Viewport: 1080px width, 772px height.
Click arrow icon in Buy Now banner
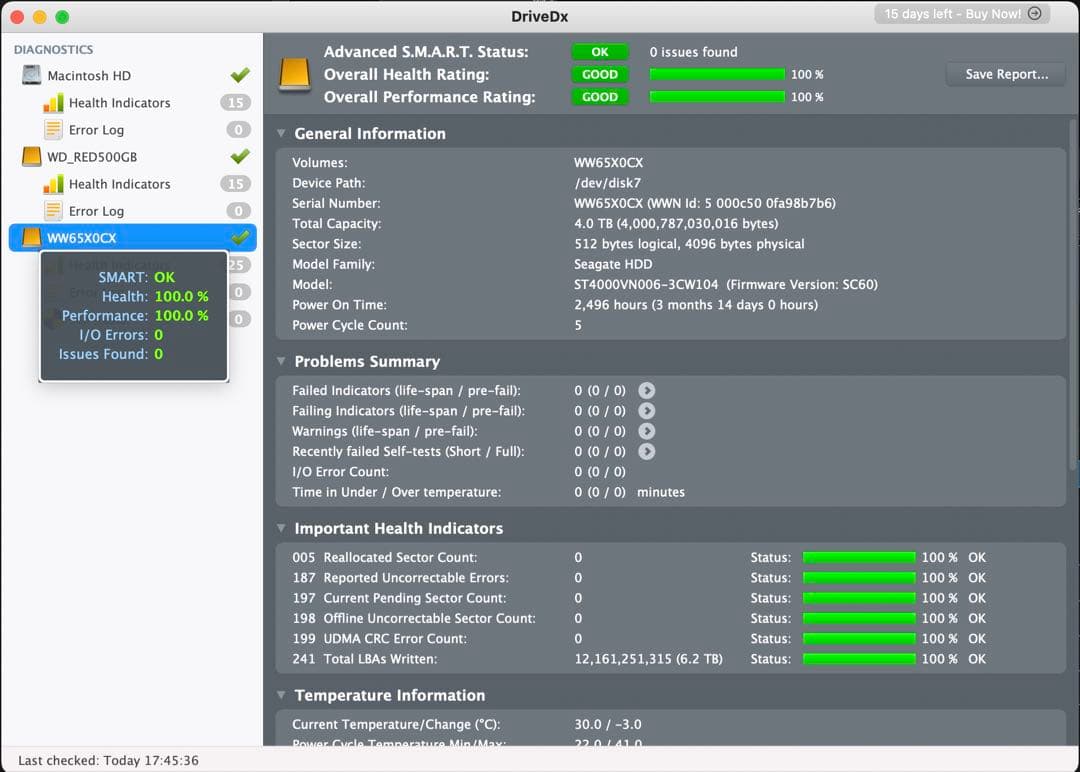(x=1034, y=14)
